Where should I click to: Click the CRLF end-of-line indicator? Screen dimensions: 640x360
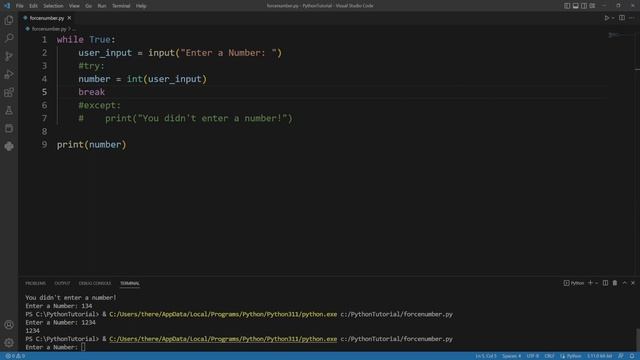point(549,356)
